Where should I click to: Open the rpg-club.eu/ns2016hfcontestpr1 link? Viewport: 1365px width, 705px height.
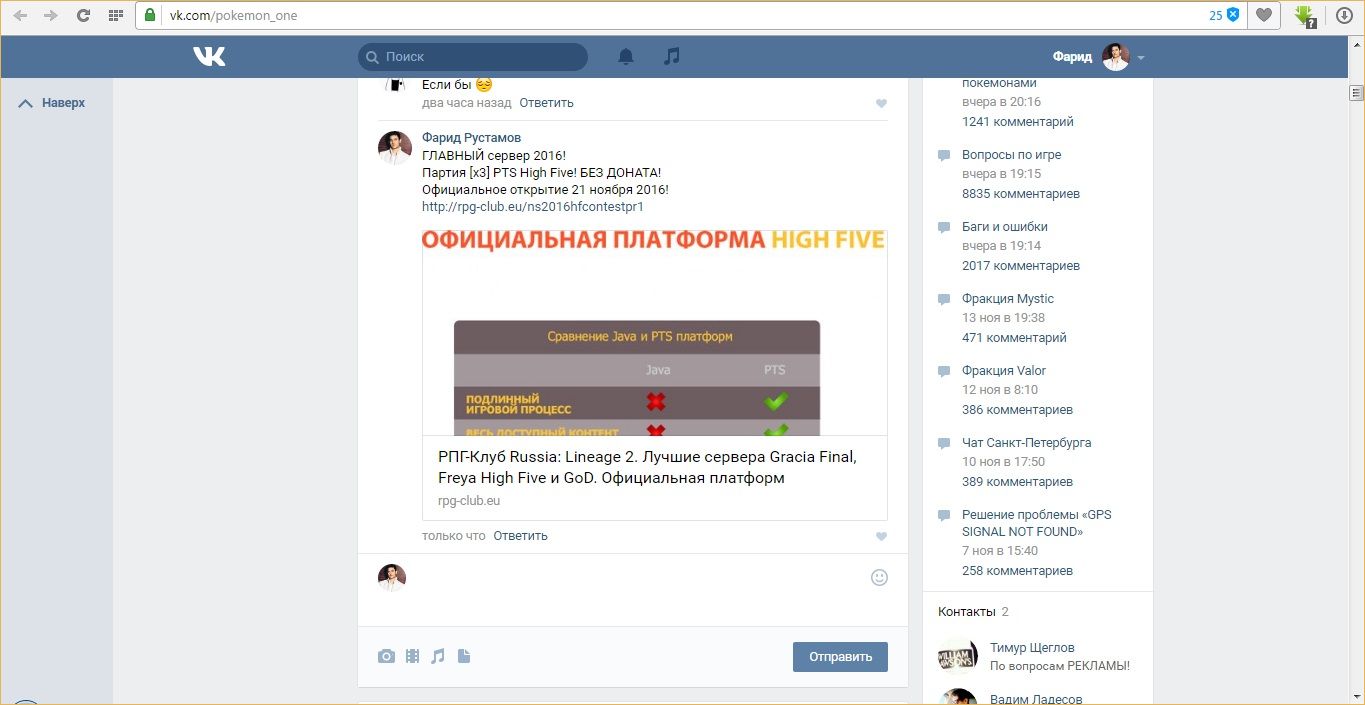[532, 207]
